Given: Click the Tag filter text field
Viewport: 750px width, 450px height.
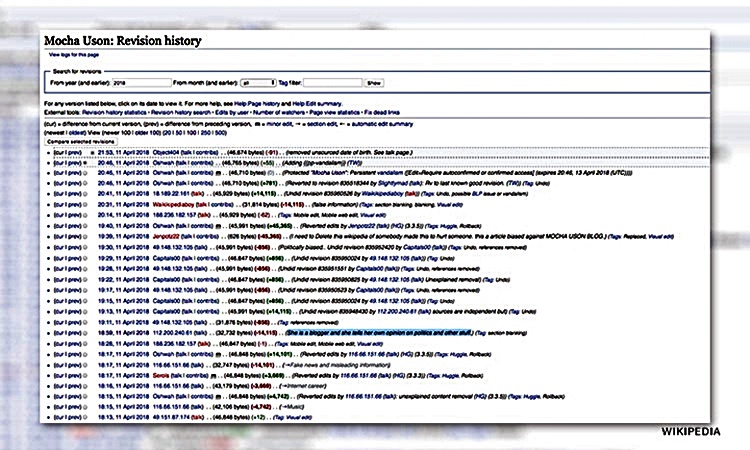Looking at the screenshot, I should (335, 84).
